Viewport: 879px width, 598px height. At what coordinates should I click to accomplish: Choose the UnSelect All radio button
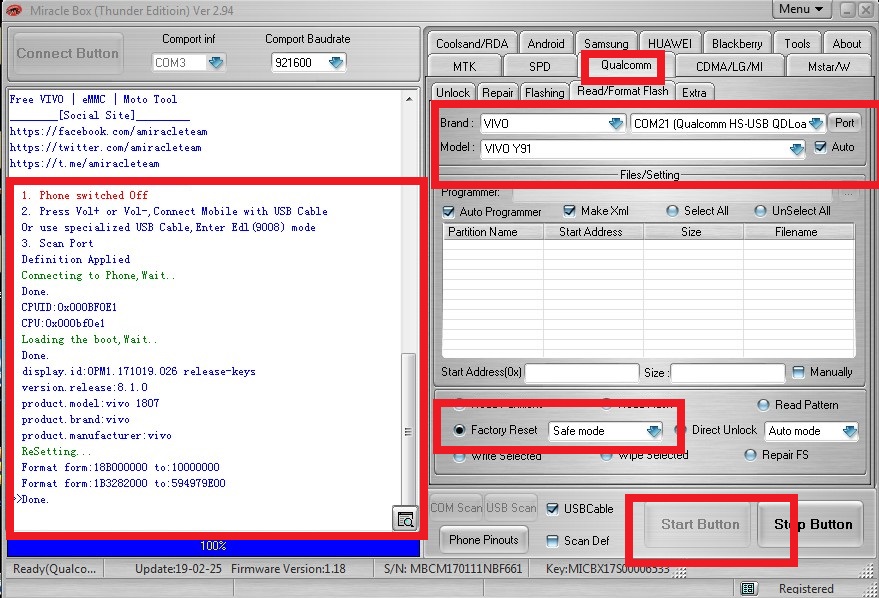pyautogui.click(x=760, y=211)
